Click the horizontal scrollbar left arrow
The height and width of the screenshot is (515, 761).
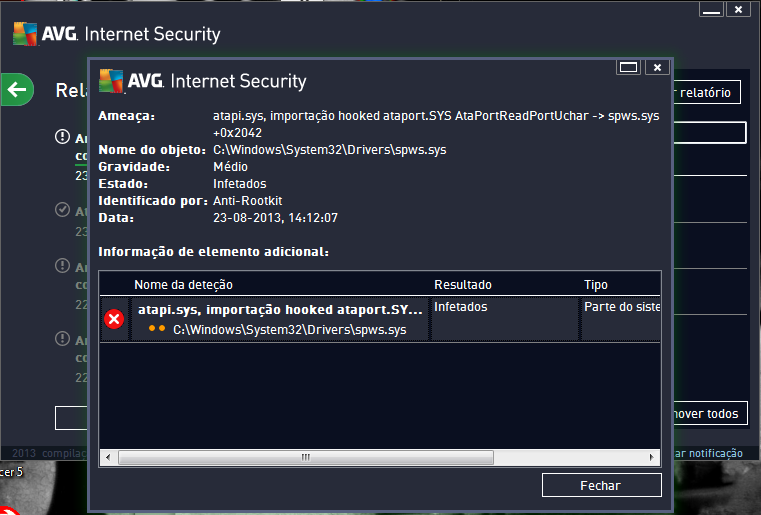click(107, 457)
